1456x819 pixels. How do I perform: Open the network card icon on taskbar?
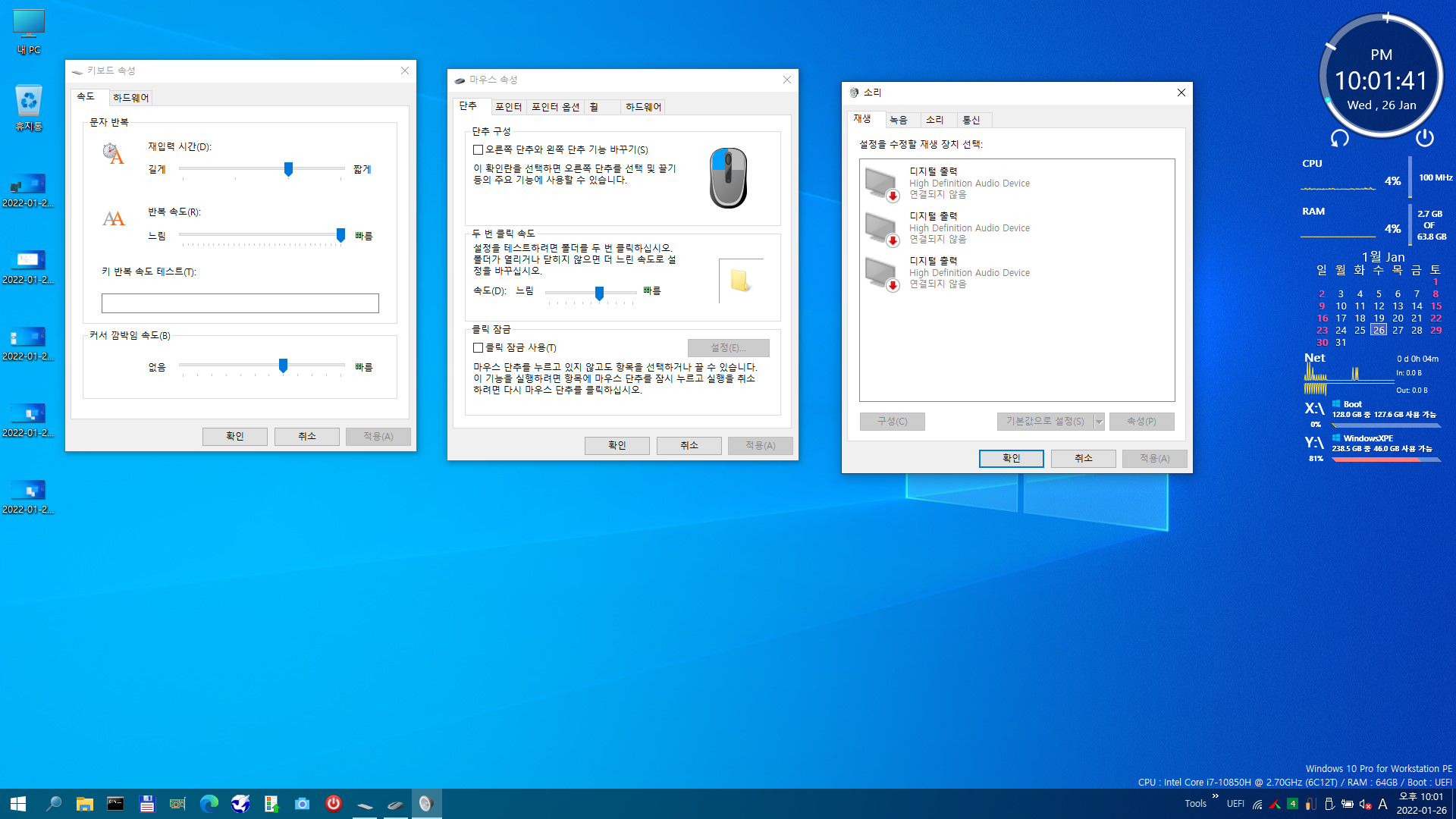[177, 804]
